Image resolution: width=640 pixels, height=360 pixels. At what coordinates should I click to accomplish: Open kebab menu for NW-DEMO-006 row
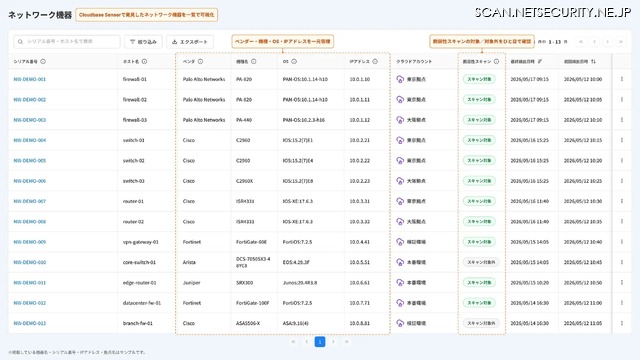pyautogui.click(x=622, y=181)
